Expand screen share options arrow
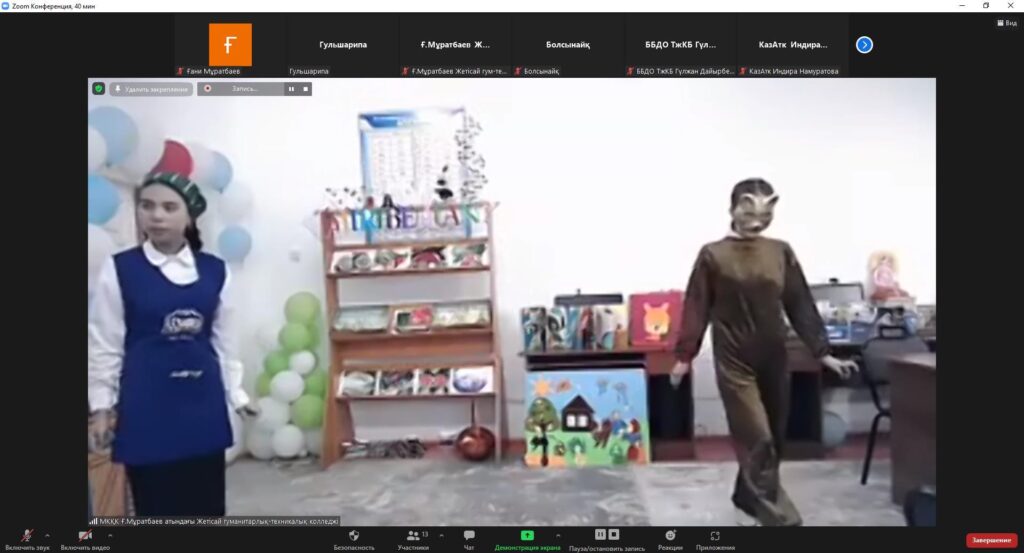1024x553 pixels. [558, 535]
